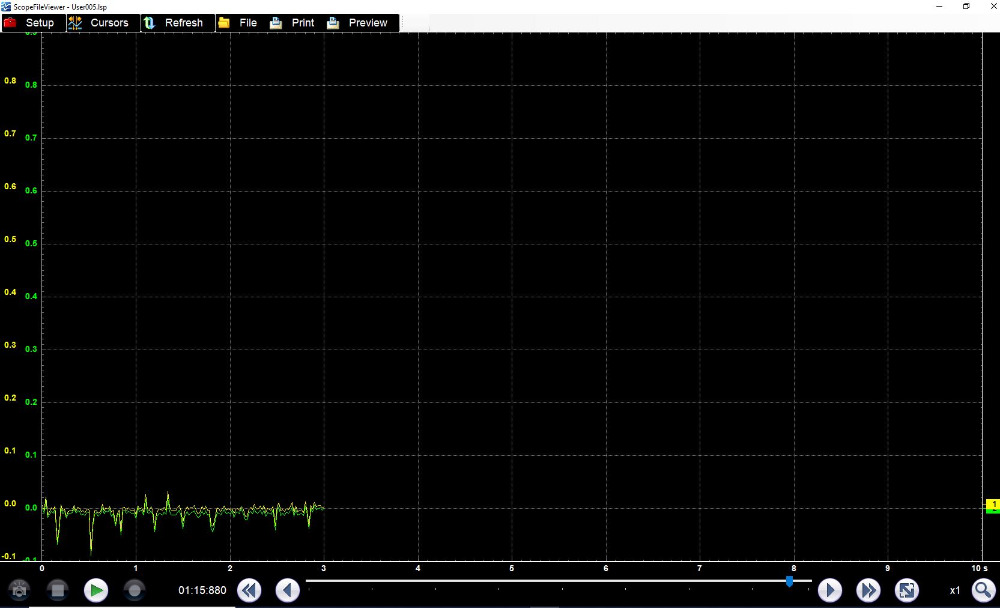The height and width of the screenshot is (608, 1000).
Task: Click the Preview button
Action: coord(358,23)
